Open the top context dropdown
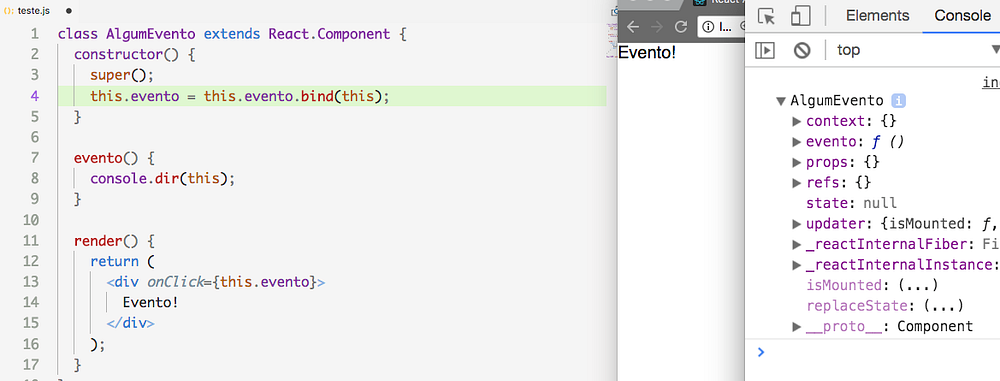This screenshot has height=381, width=1000. [918, 50]
